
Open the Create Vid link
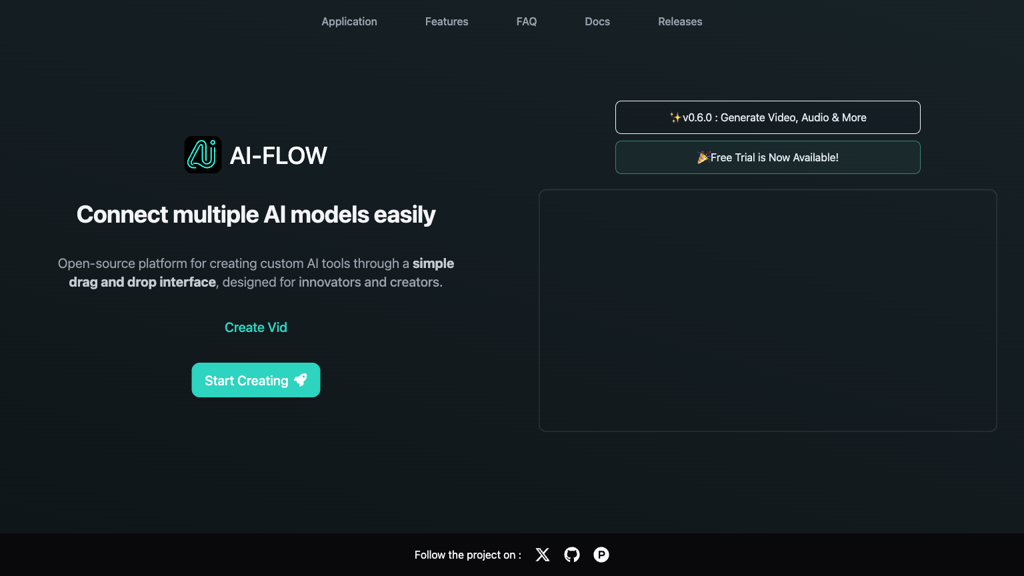[256, 327]
